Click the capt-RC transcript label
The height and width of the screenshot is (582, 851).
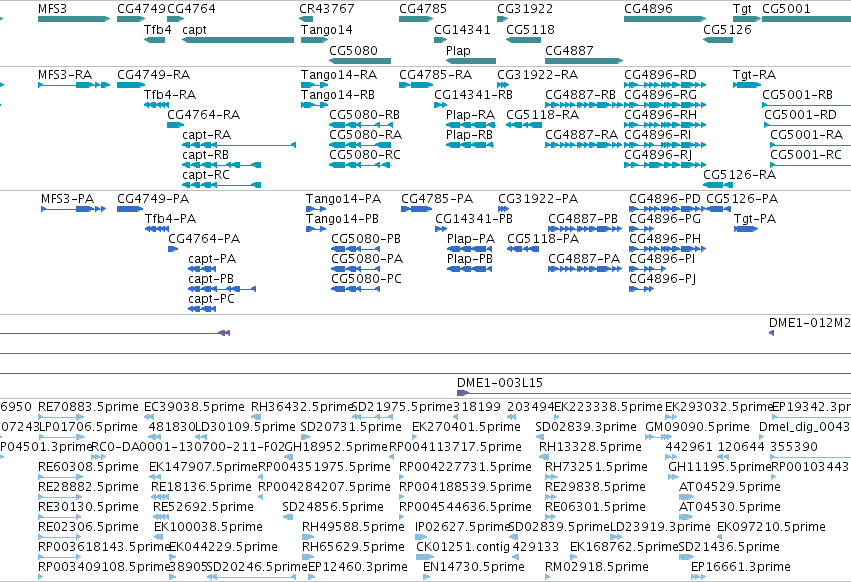tap(206, 175)
